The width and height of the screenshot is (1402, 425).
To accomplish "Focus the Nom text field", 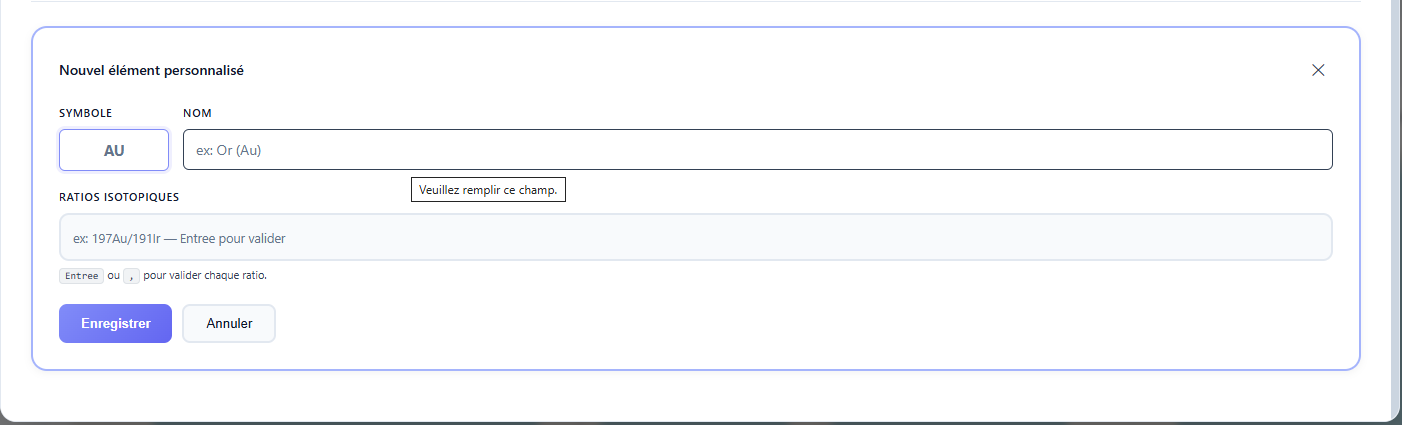I will coord(757,150).
